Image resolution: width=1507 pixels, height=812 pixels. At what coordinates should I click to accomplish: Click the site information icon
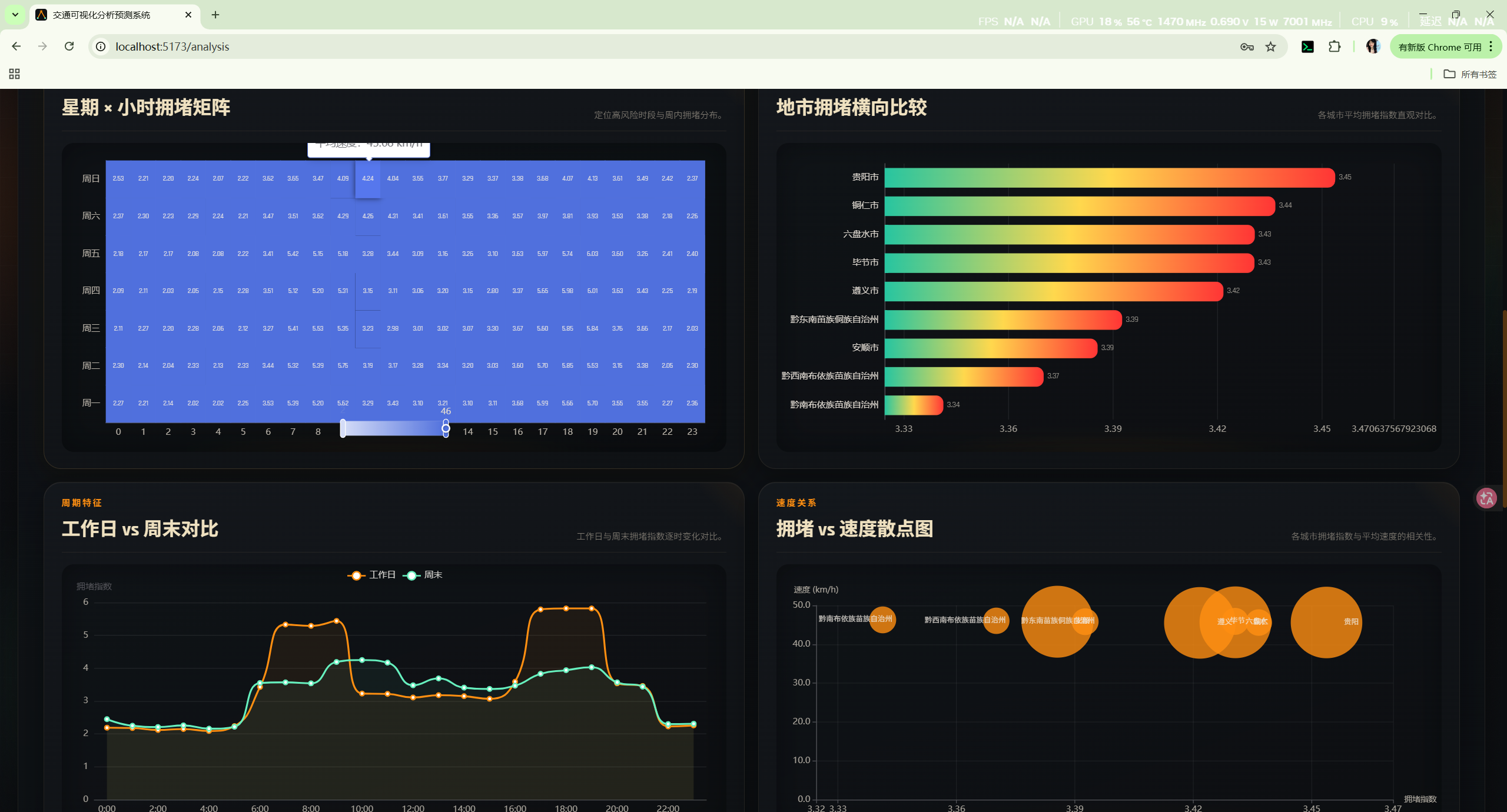pos(101,46)
